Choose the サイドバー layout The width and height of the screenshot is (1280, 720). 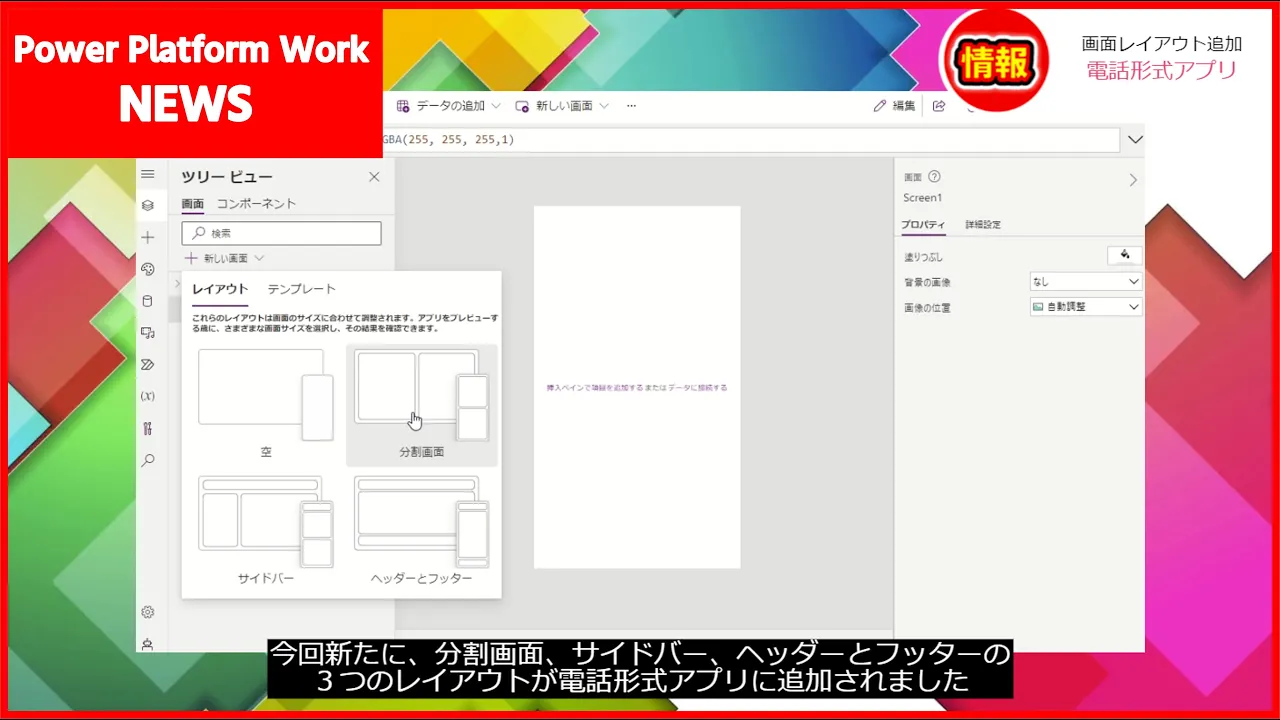pos(266,531)
